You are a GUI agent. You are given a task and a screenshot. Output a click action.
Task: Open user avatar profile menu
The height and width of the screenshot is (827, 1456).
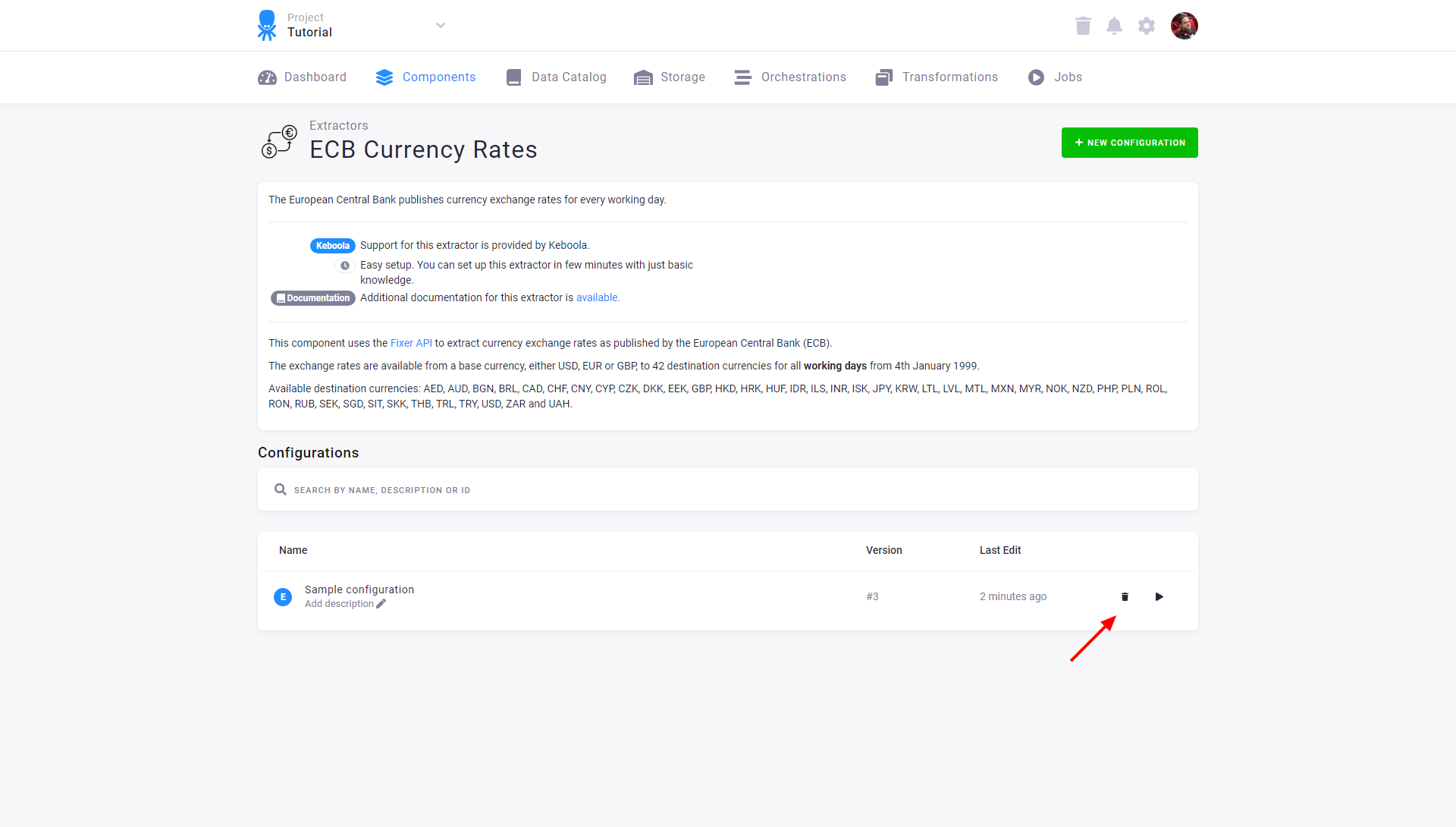click(x=1184, y=26)
